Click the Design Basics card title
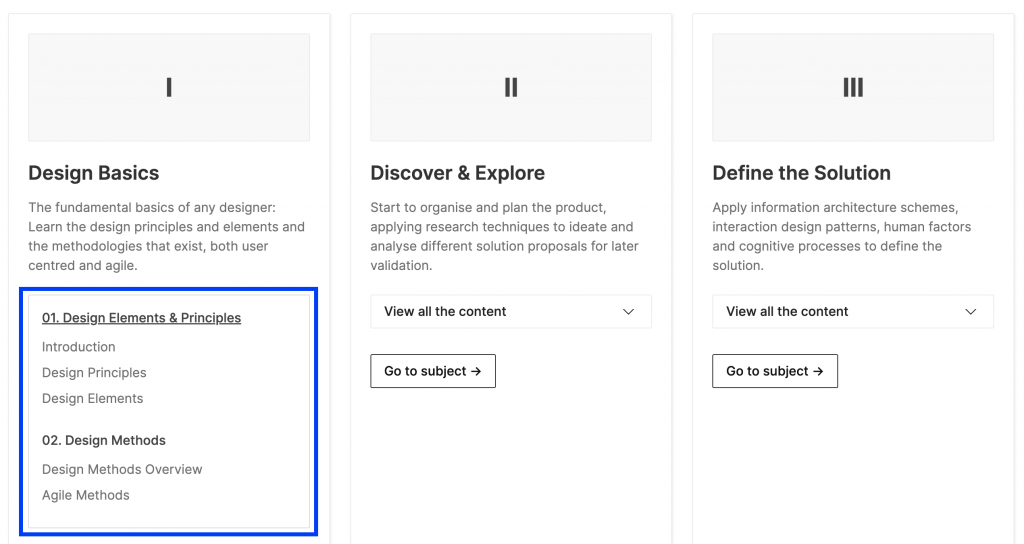 (x=93, y=173)
